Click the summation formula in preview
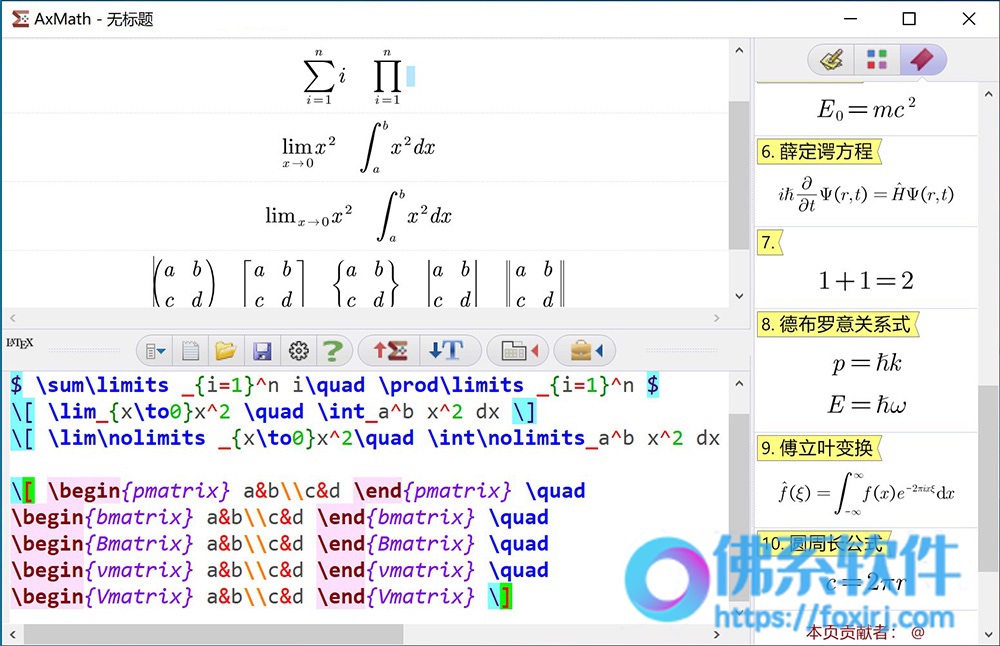This screenshot has width=1000, height=646. coord(324,77)
